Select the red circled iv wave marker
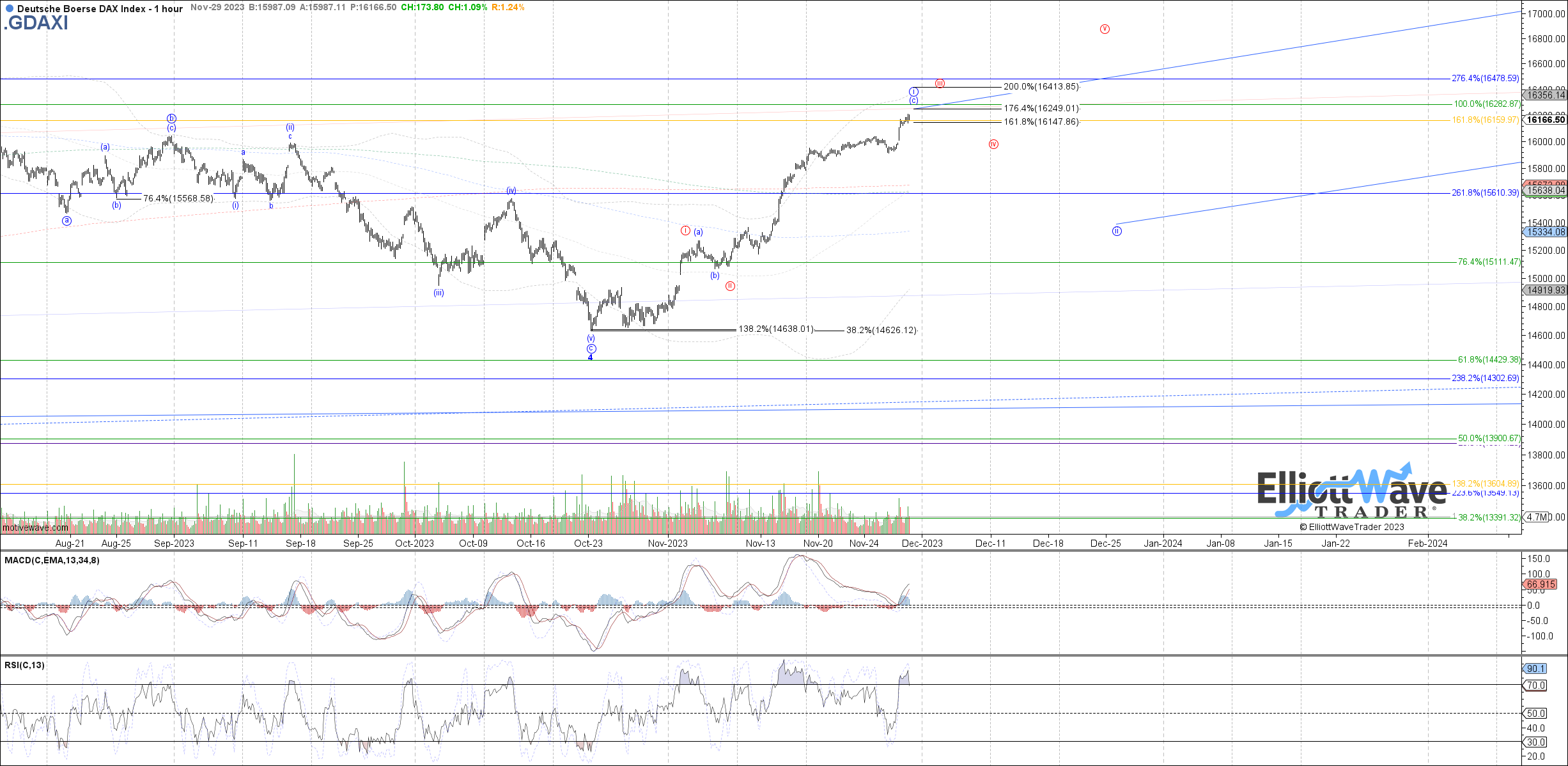This screenshot has height=766, width=1568. pos(993,145)
